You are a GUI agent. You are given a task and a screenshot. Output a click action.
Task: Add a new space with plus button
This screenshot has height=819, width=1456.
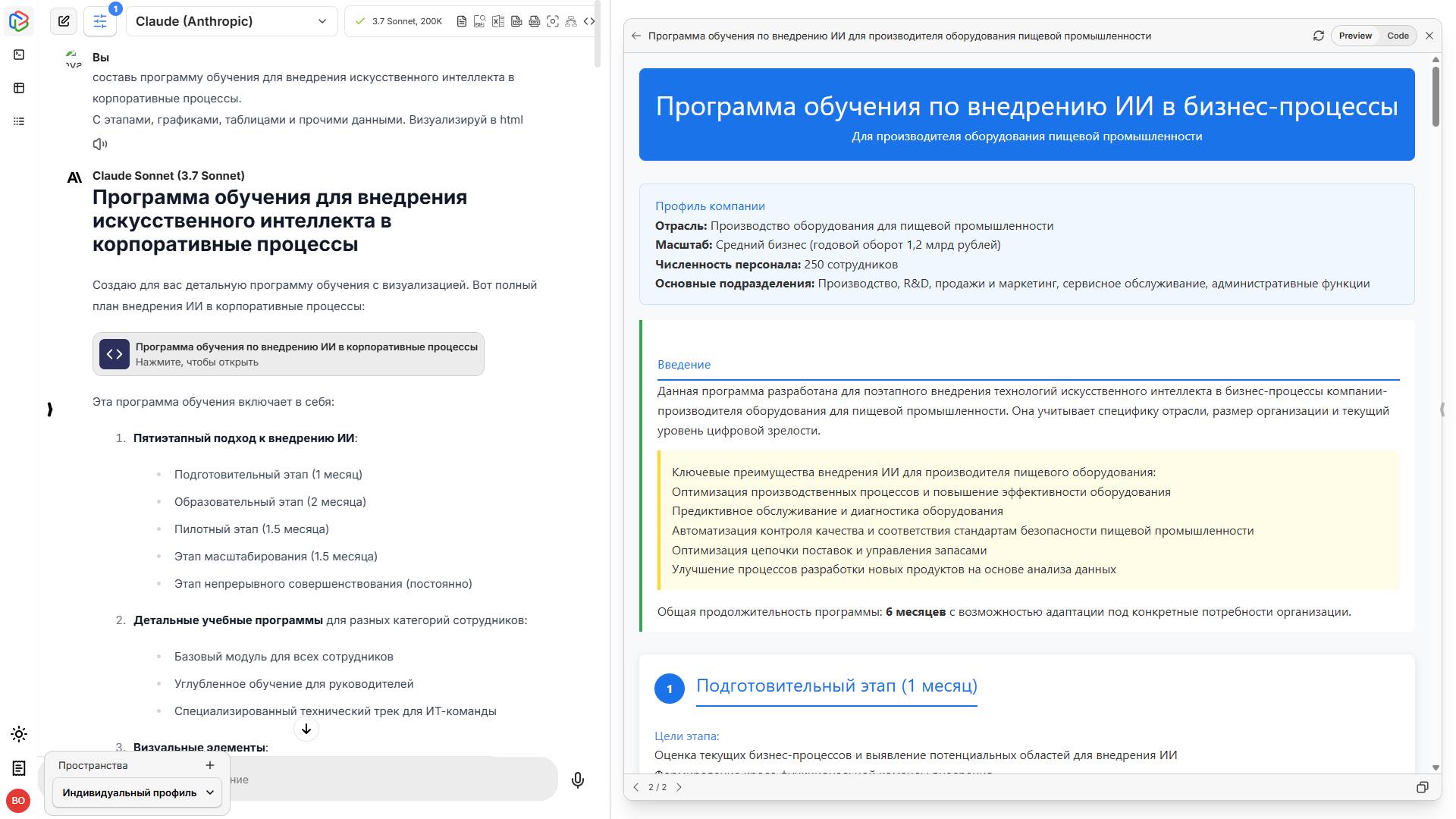click(210, 765)
